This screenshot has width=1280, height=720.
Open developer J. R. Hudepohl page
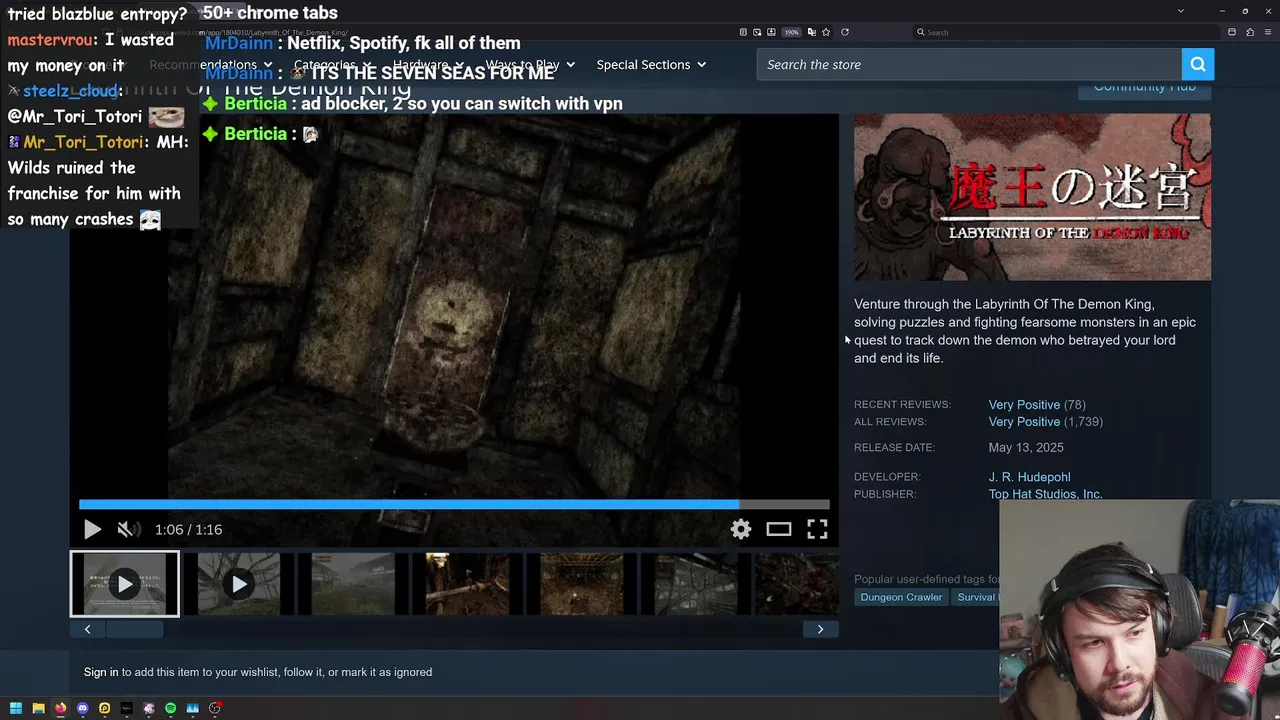click(1029, 477)
